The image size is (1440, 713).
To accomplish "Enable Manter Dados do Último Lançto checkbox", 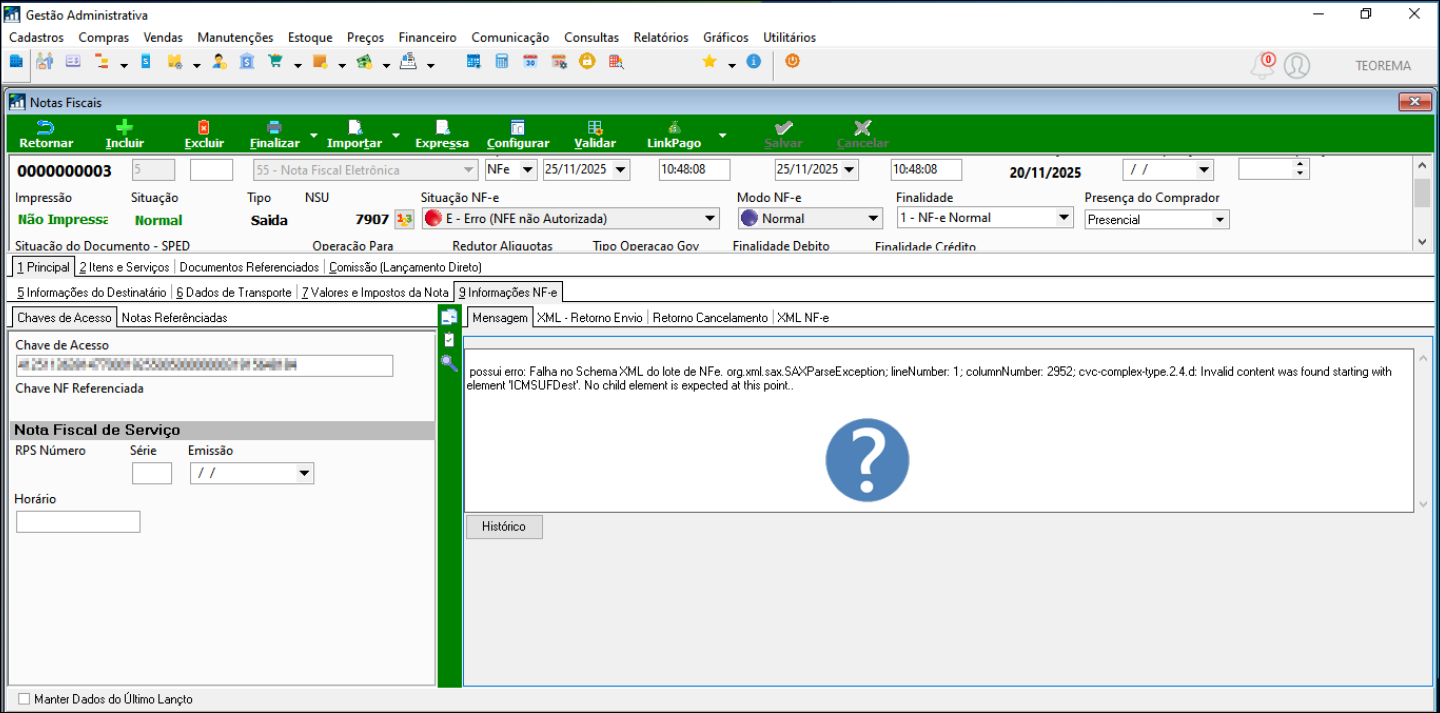I will (x=25, y=699).
